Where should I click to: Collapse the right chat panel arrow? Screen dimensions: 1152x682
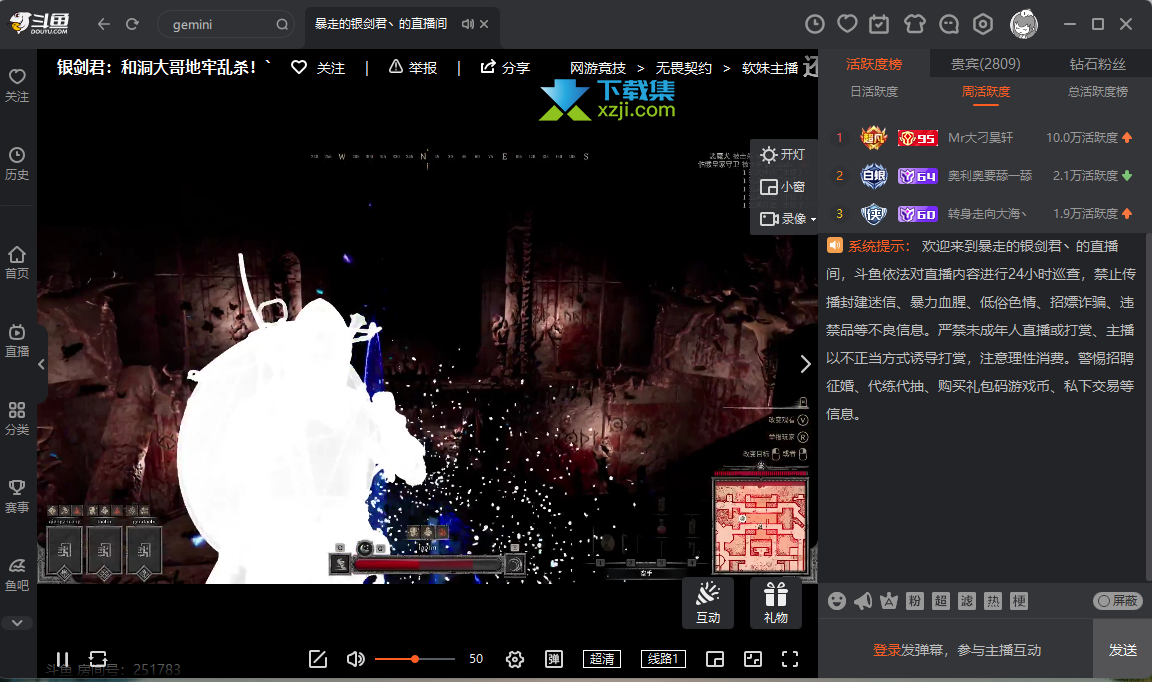[x=805, y=364]
